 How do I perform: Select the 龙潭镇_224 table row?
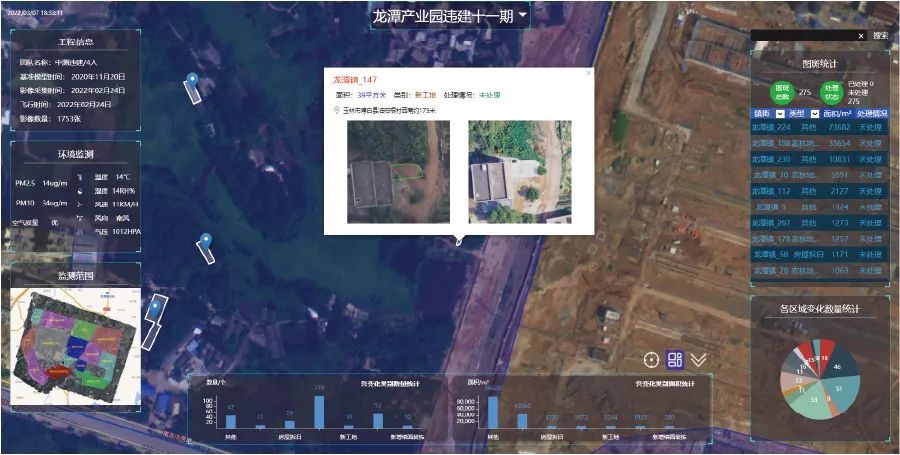[819, 128]
